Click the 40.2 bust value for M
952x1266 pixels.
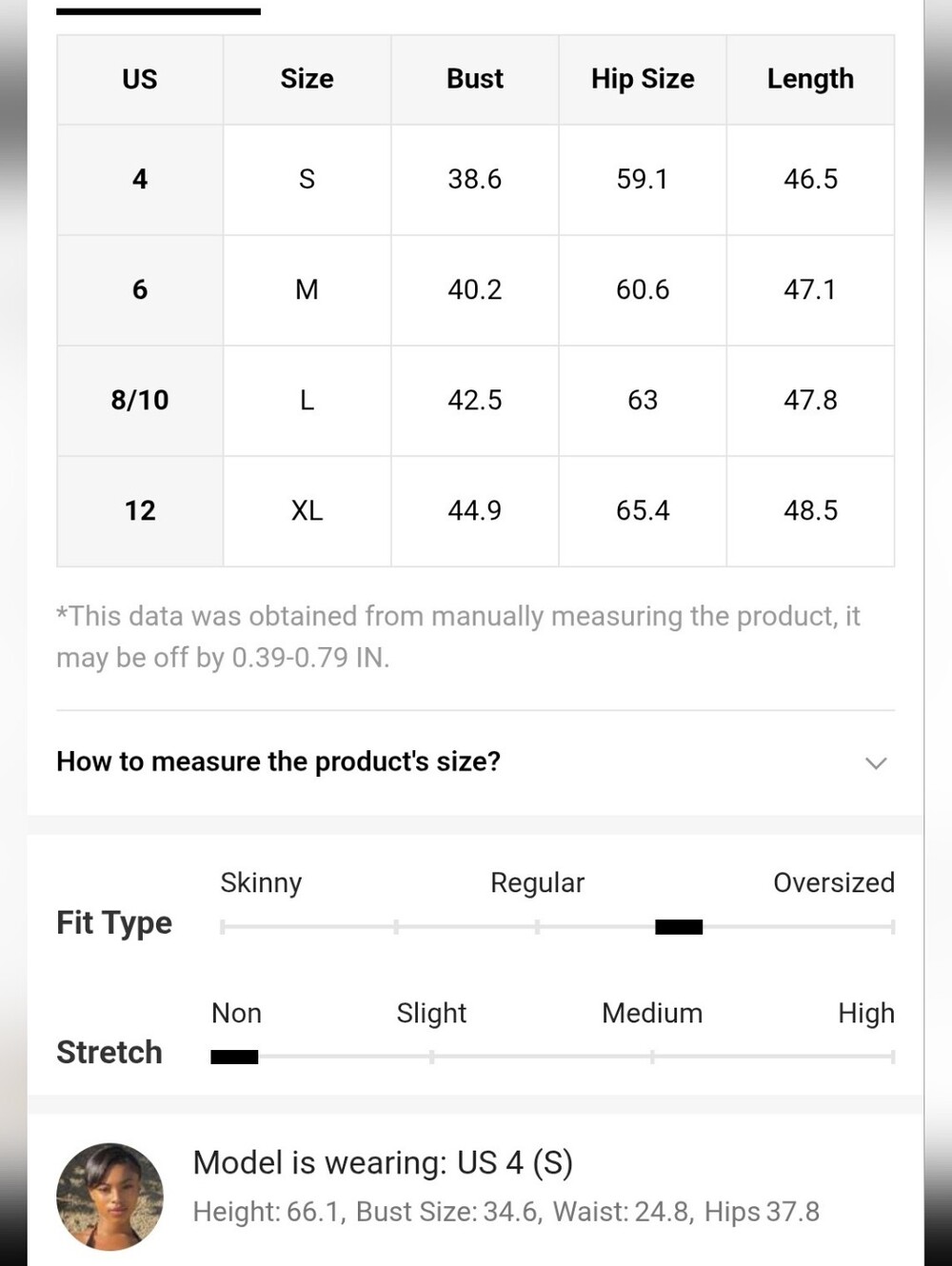pyautogui.click(x=475, y=289)
